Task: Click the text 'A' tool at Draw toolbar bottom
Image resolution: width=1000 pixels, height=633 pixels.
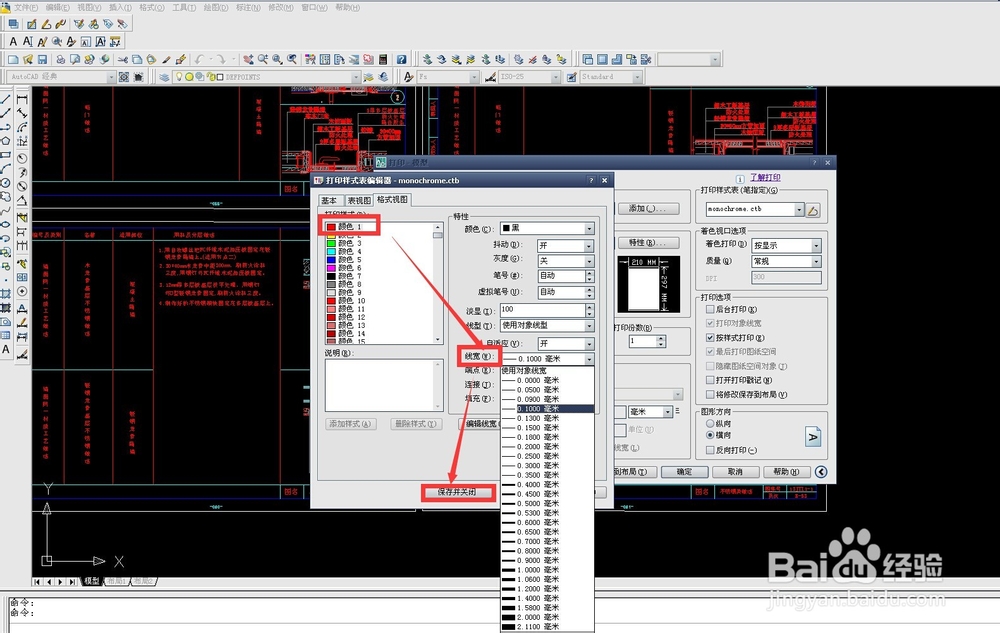Action: [6, 349]
